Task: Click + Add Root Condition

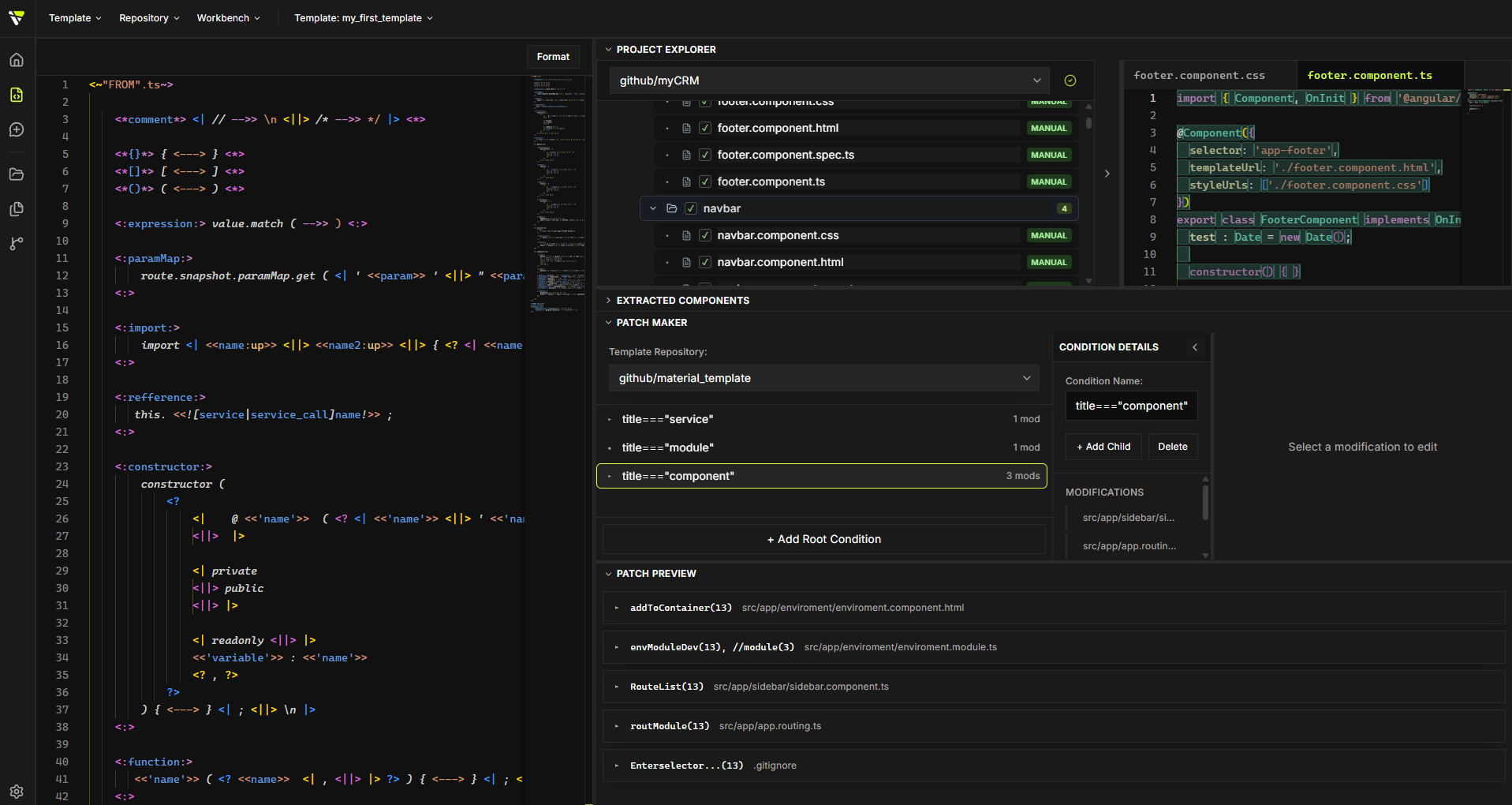Action: point(824,539)
